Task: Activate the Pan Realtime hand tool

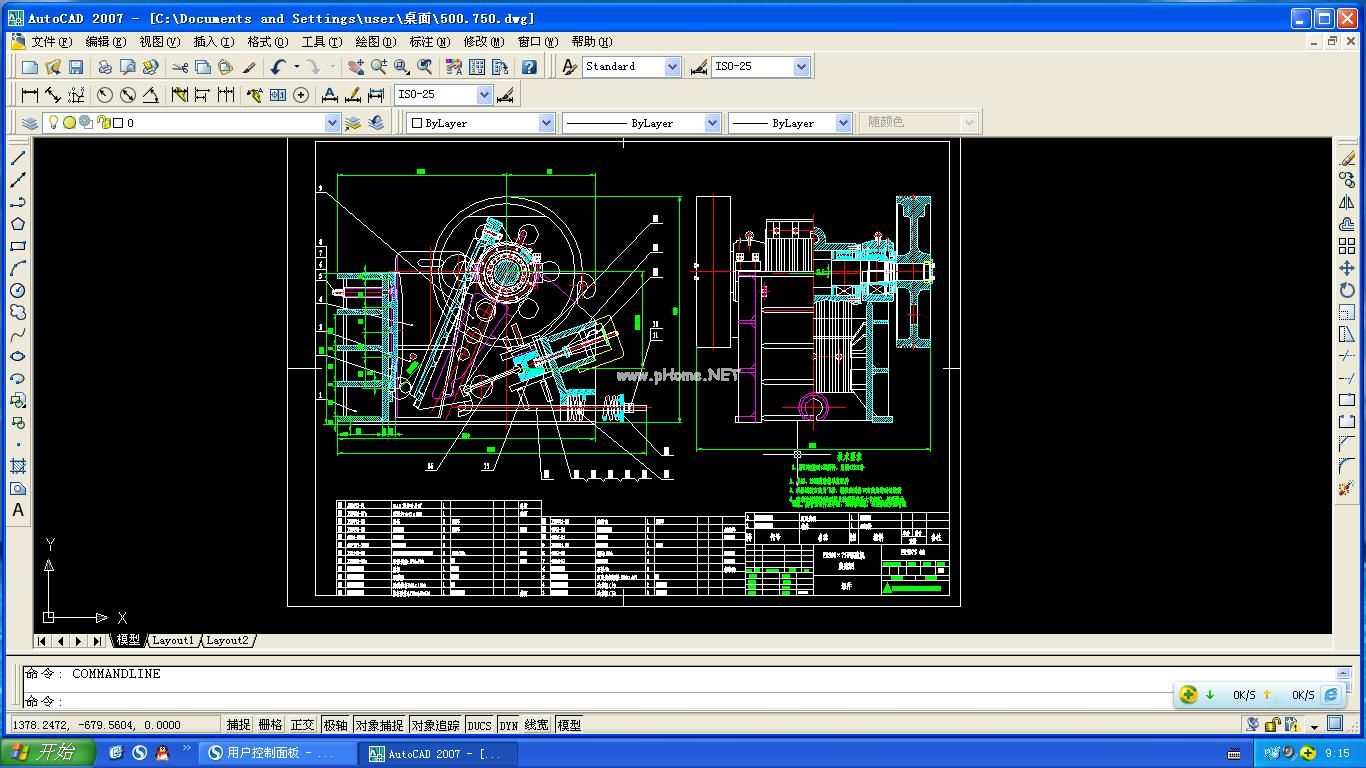Action: coord(355,67)
